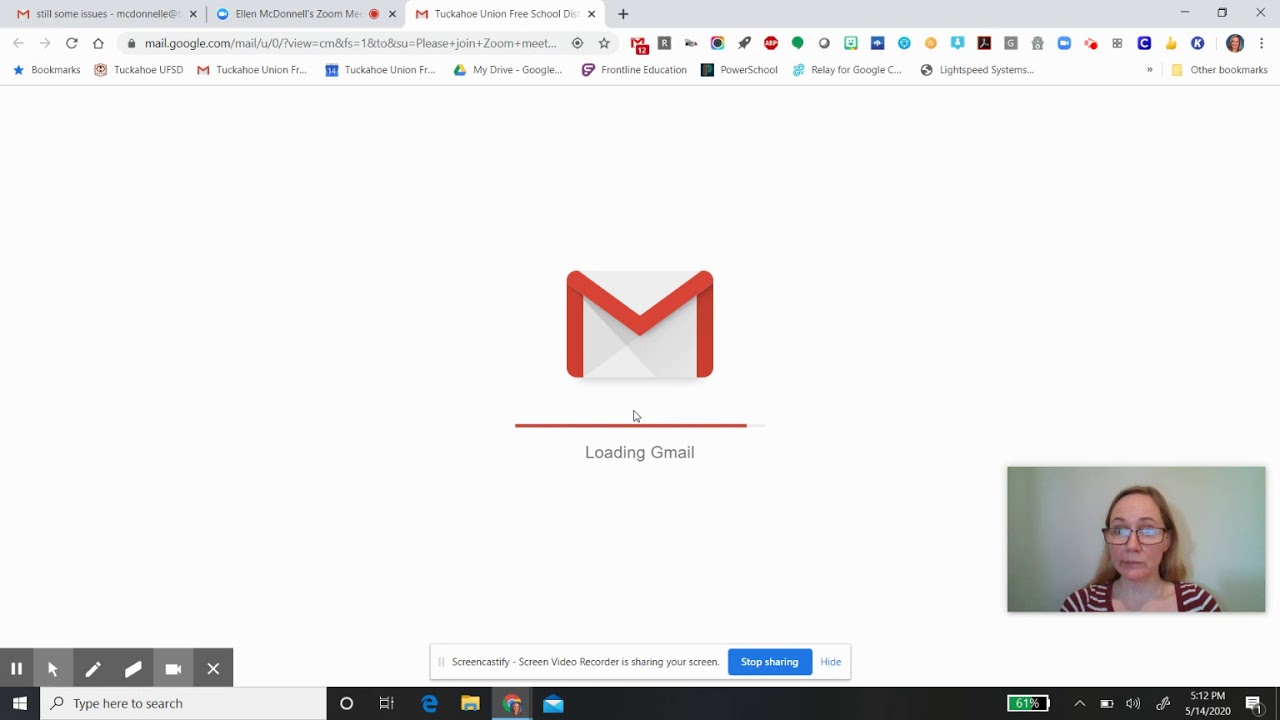Image resolution: width=1280 pixels, height=720 pixels.
Task: Open the blue K extension icon
Action: point(1197,43)
